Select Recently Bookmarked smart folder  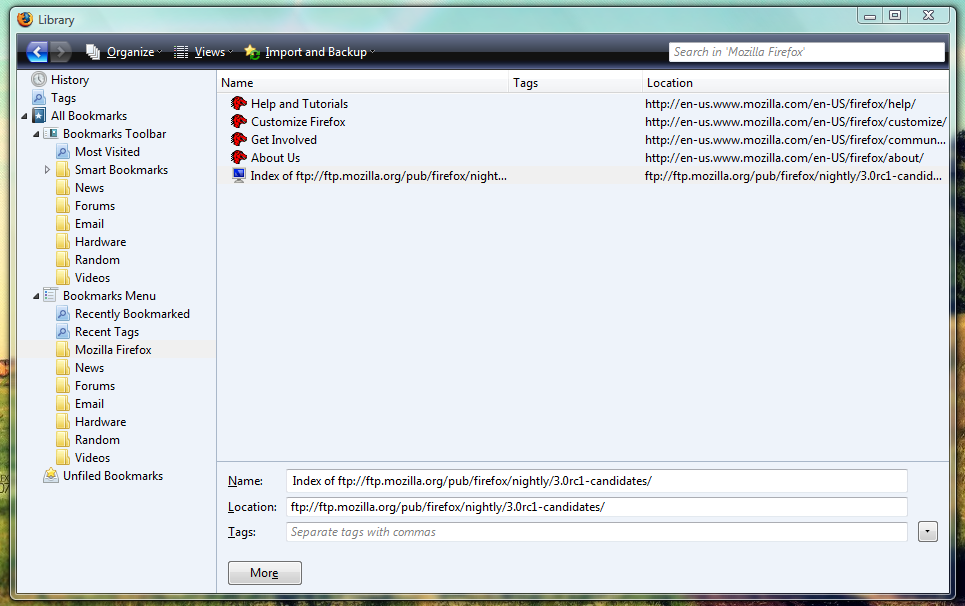coord(132,314)
